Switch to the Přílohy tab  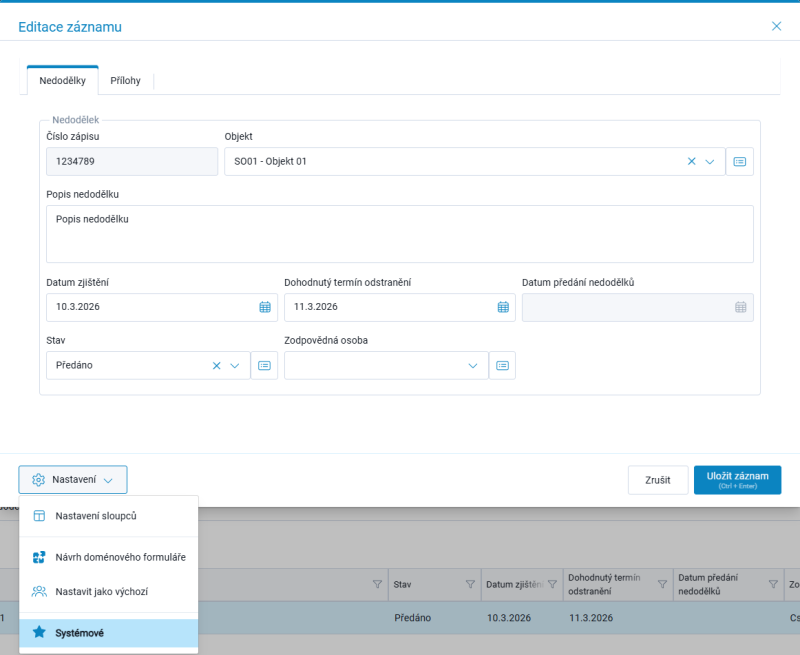[126, 81]
